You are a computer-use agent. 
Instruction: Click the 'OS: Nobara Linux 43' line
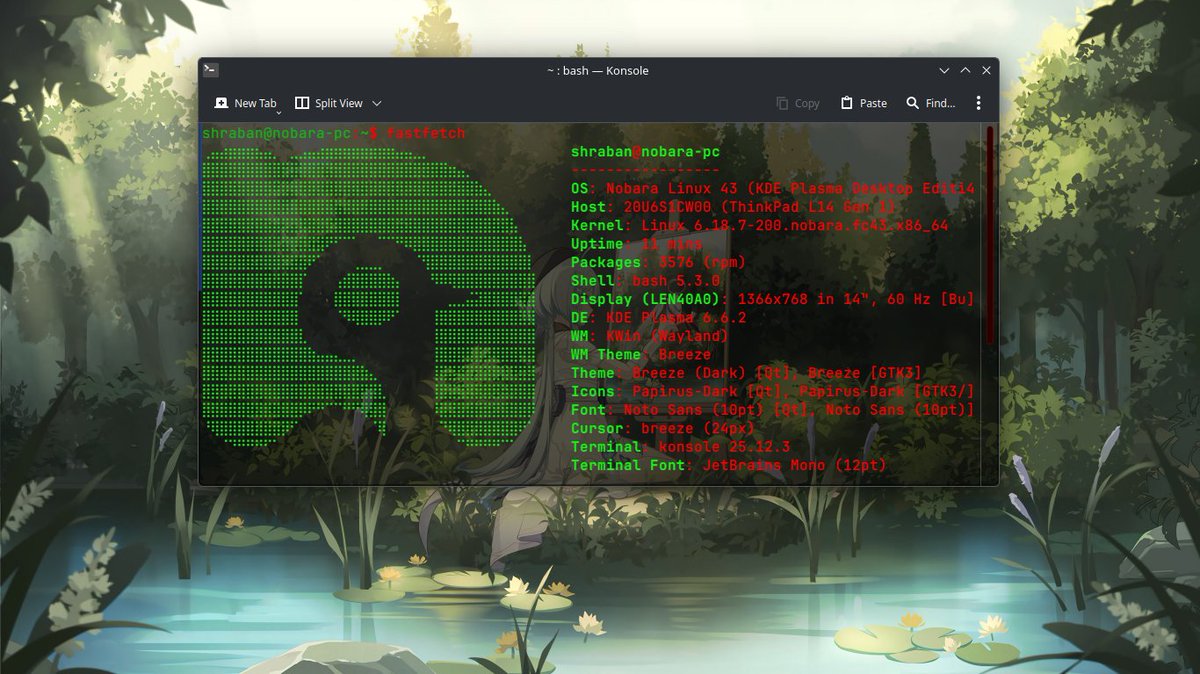[772, 189]
